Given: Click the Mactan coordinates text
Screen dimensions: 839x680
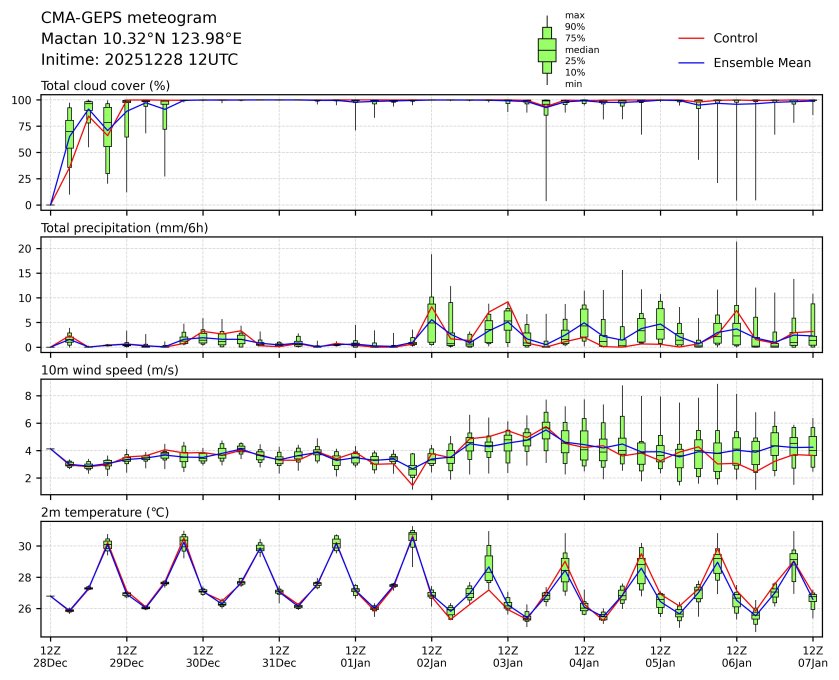Looking at the screenshot, I should [141, 38].
